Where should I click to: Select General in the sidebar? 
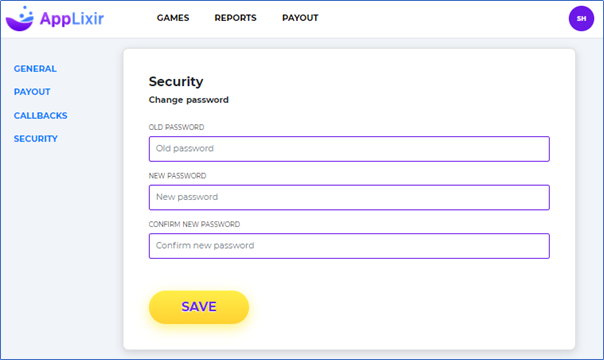[x=35, y=69]
